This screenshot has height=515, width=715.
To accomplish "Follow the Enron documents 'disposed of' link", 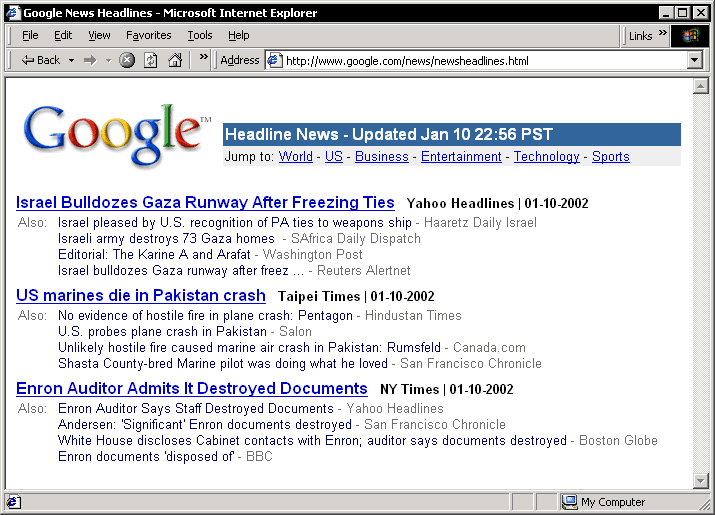I will click(146, 457).
